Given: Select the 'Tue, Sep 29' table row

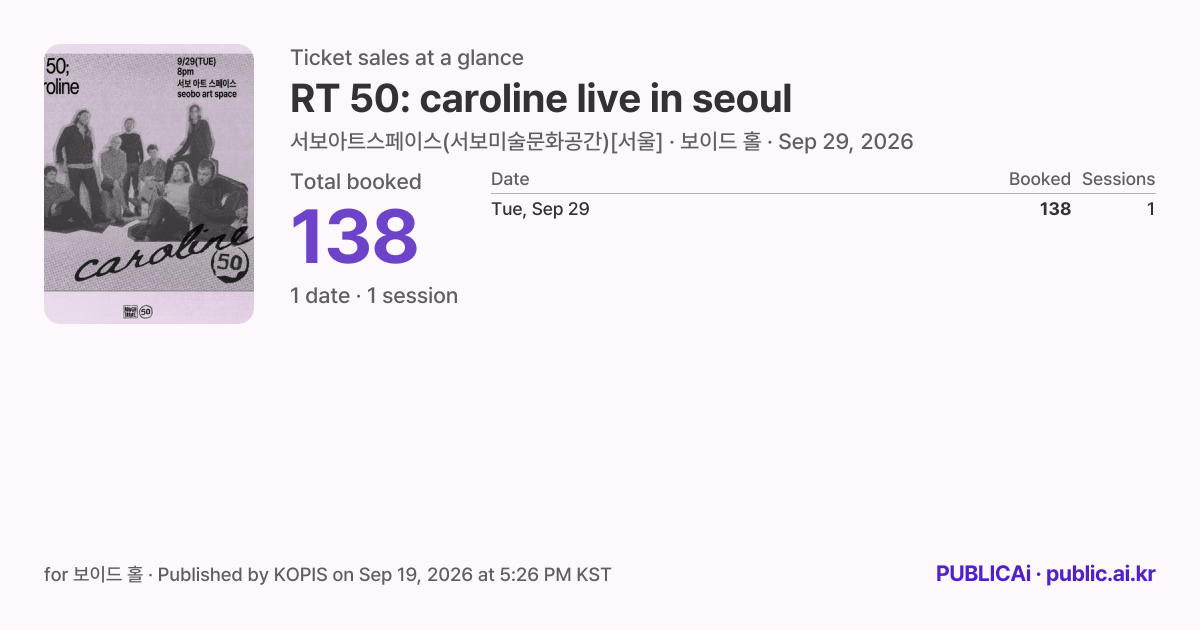Looking at the screenshot, I should 823,209.
